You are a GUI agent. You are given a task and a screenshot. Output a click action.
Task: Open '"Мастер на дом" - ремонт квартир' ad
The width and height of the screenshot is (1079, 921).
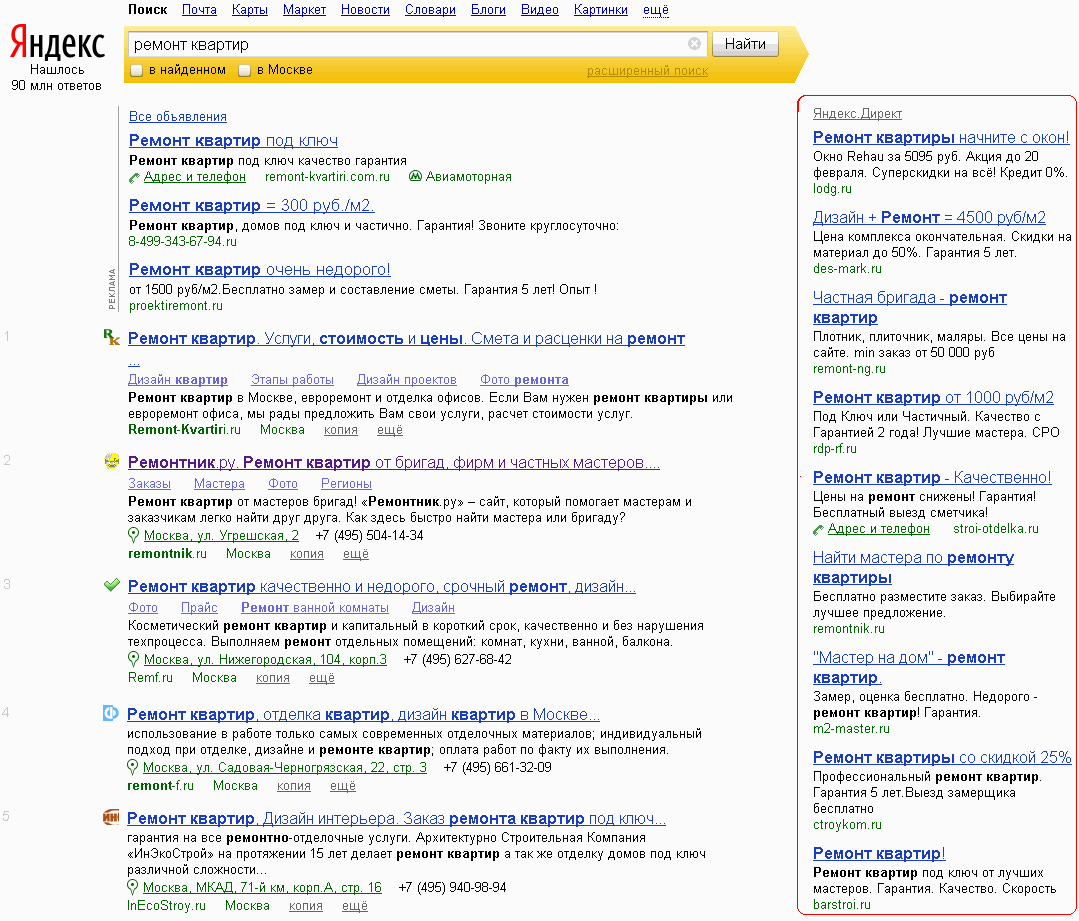point(908,667)
